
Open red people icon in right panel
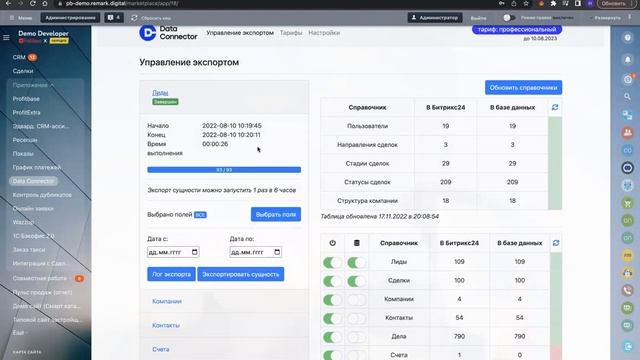click(x=627, y=132)
